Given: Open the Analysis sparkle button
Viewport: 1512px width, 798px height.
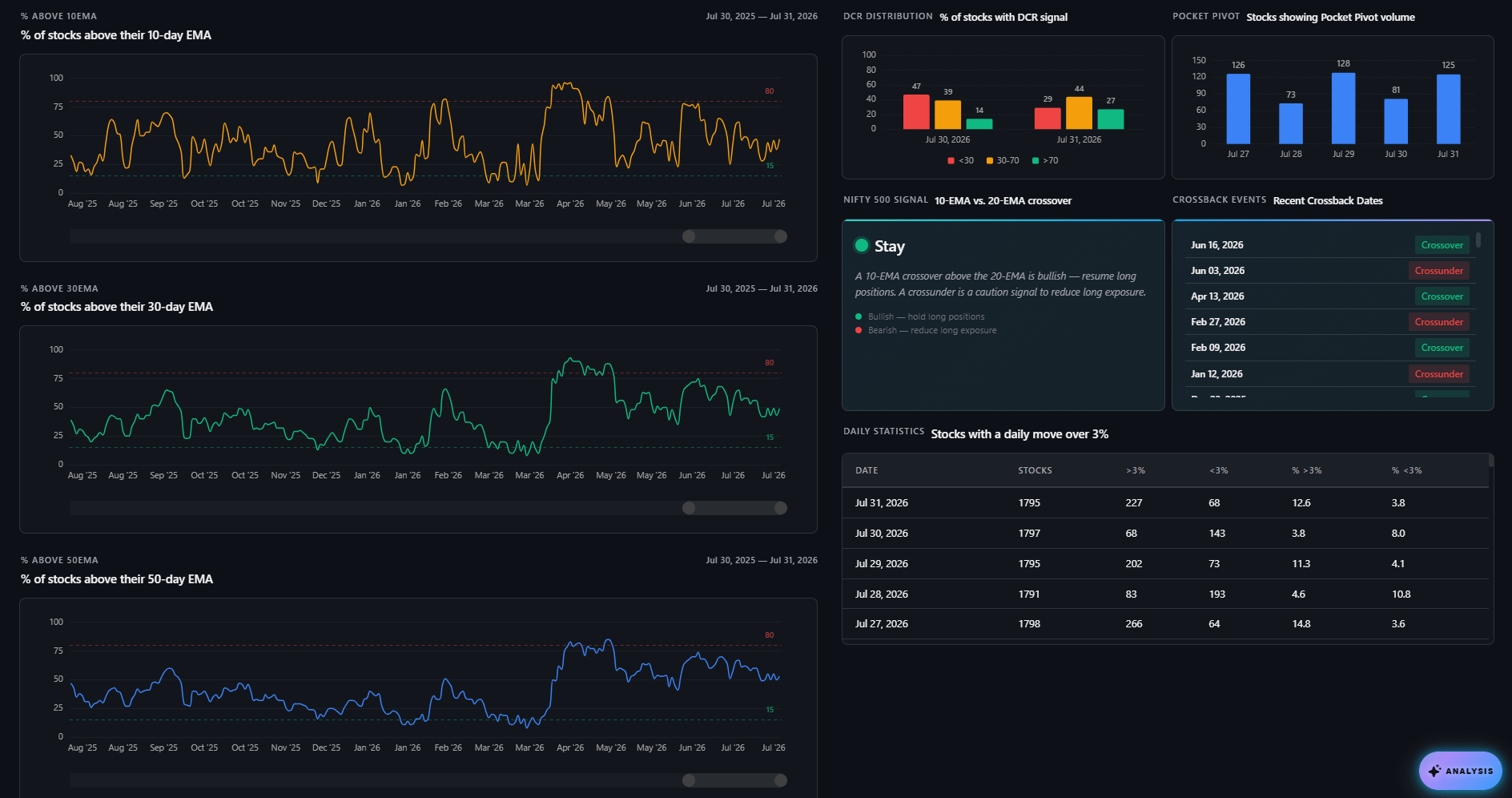Looking at the screenshot, I should tap(1460, 771).
